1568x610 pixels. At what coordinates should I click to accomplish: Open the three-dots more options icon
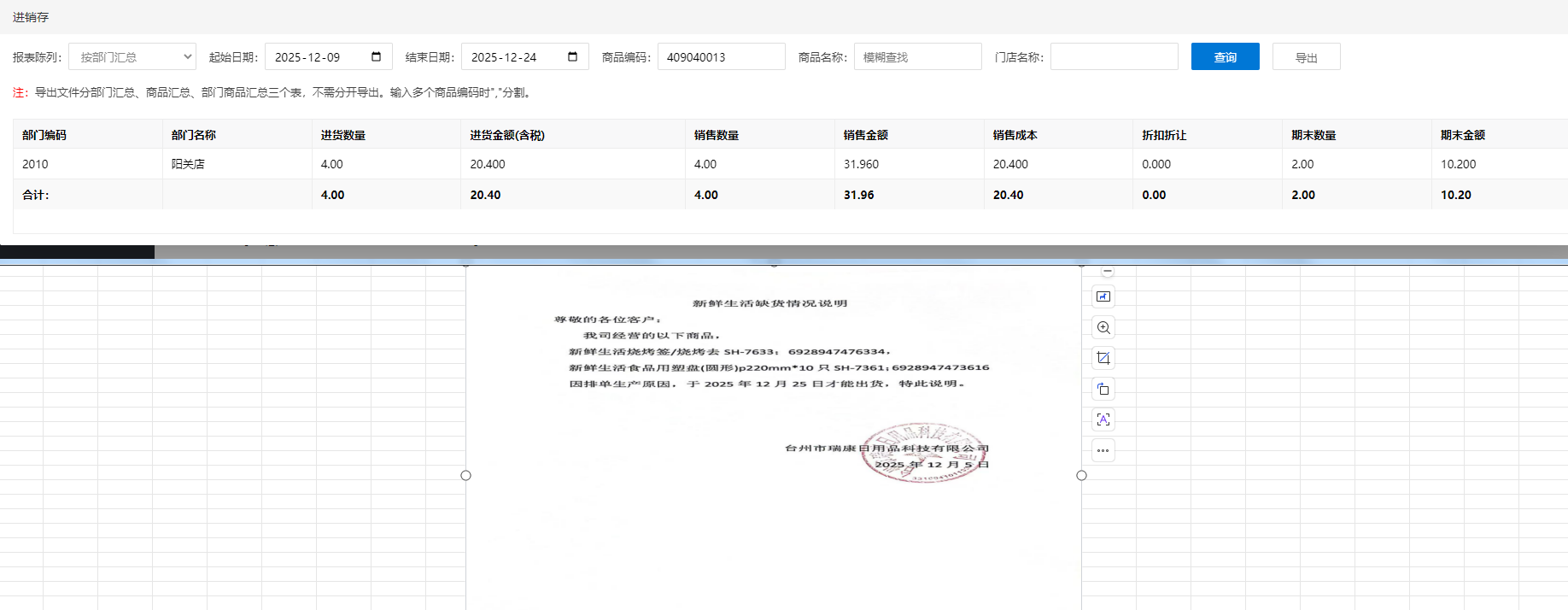click(1103, 450)
